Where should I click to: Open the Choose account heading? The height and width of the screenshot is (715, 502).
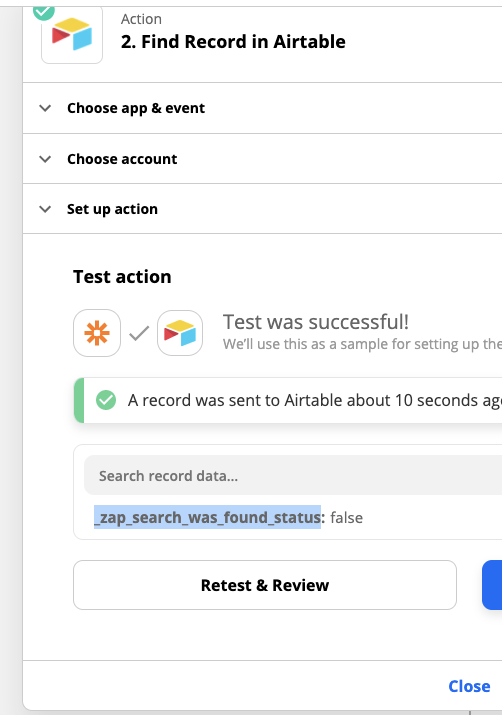click(122, 159)
